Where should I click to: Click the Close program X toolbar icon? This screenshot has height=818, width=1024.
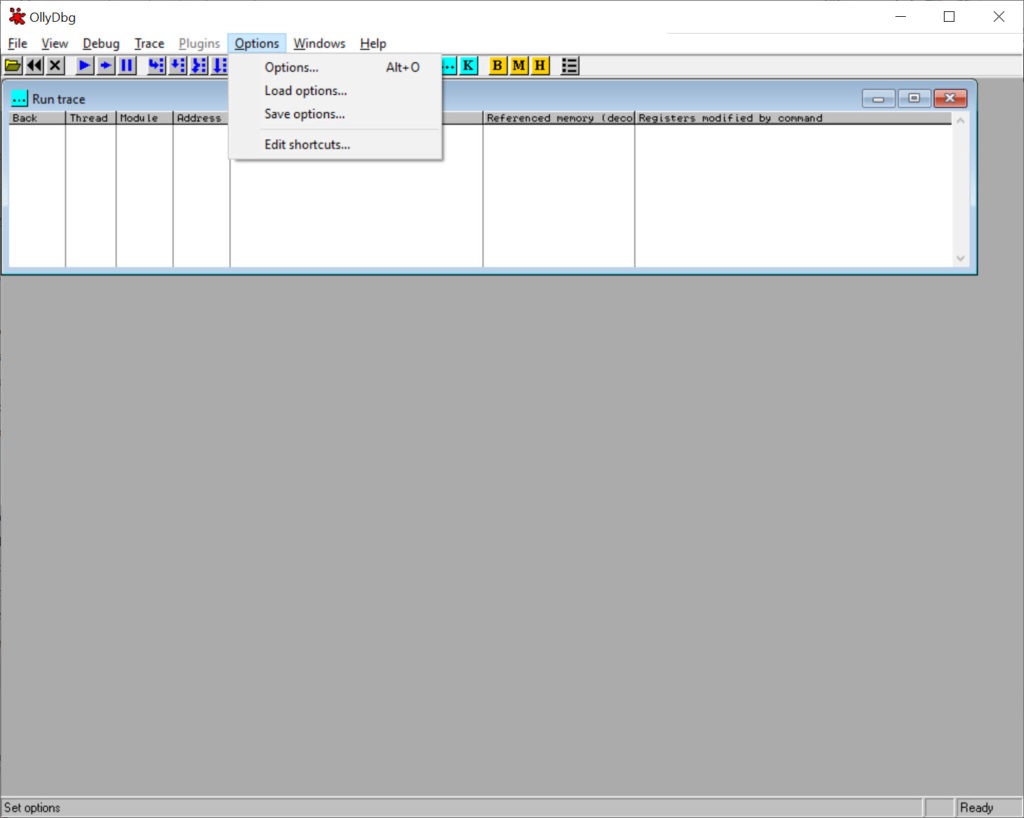coord(56,66)
